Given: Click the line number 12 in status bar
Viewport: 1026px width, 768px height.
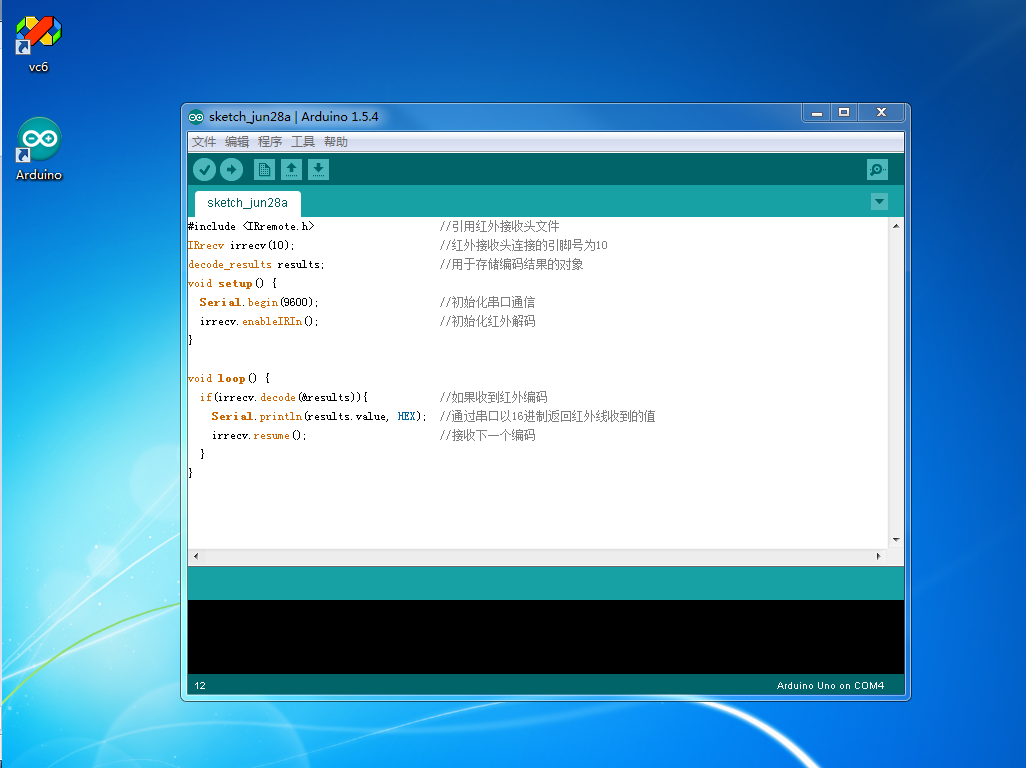Looking at the screenshot, I should (200, 686).
